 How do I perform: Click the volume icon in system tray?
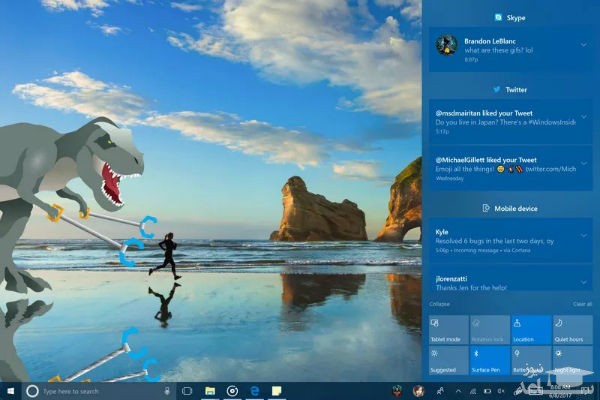coord(501,391)
